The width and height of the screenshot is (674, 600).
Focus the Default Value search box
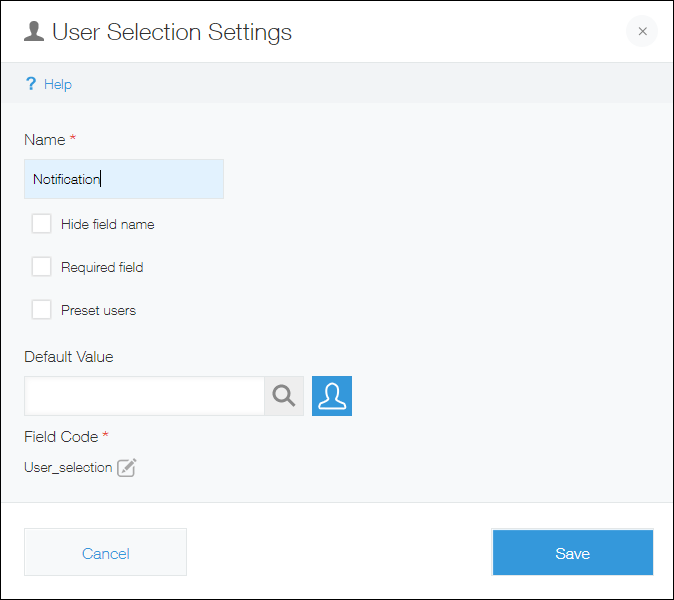pyautogui.click(x=144, y=396)
